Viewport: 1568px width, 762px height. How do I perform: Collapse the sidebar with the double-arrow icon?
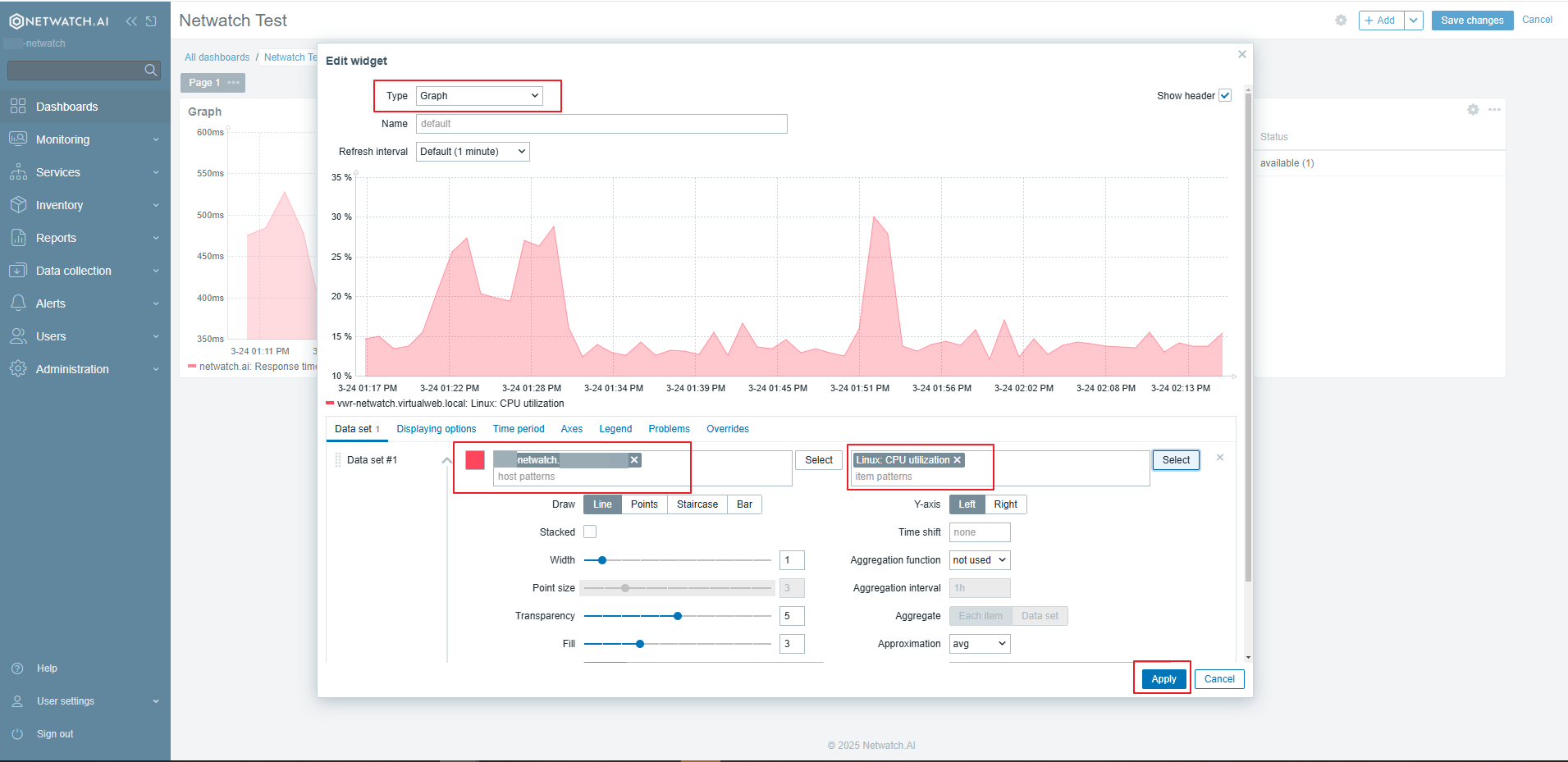[130, 21]
